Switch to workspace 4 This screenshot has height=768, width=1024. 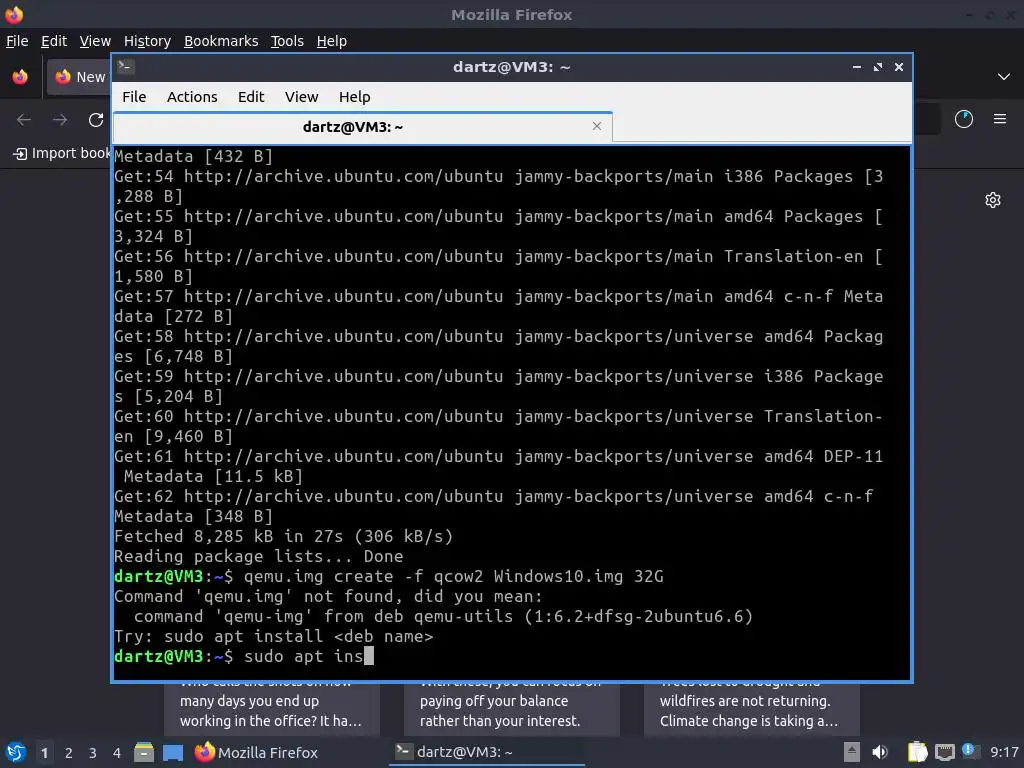117,753
